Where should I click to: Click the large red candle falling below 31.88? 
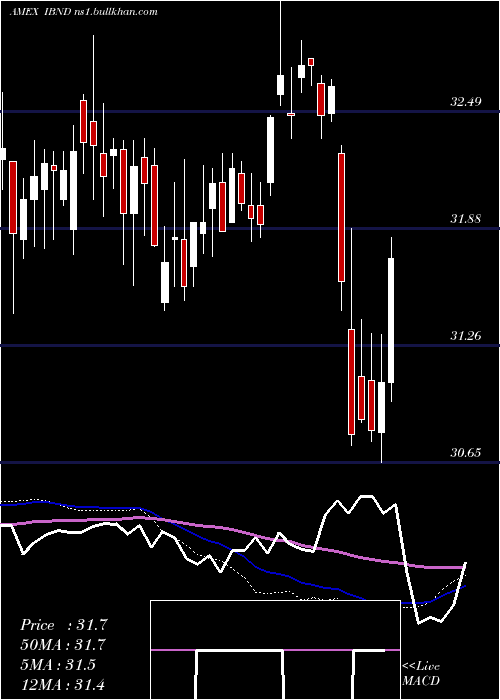[342, 217]
